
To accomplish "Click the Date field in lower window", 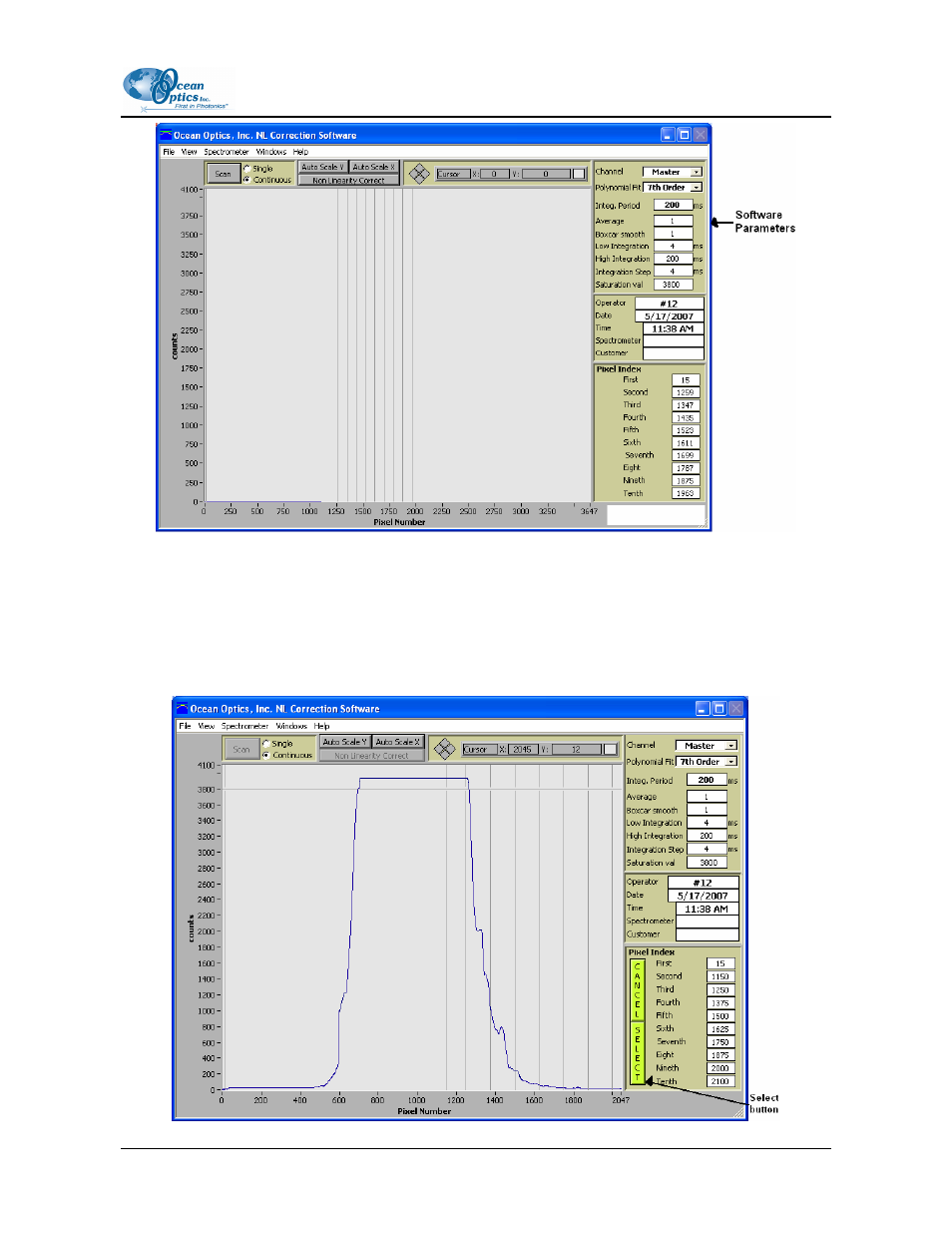I will click(x=703, y=896).
